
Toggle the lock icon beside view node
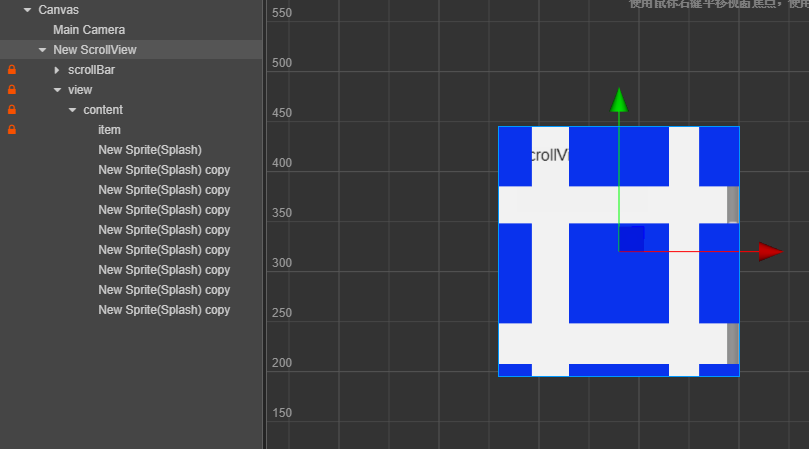click(x=12, y=90)
